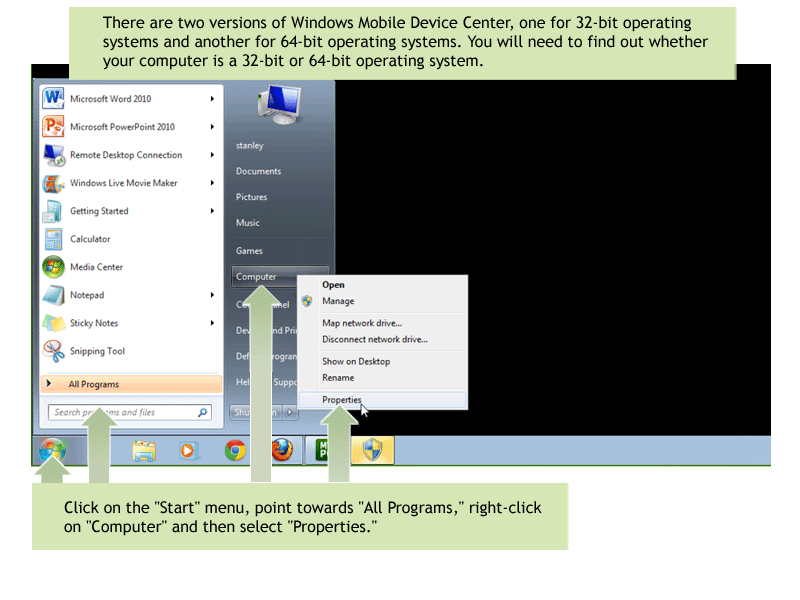800x600 pixels.
Task: Click the Getting Started icon
Action: click(x=53, y=211)
